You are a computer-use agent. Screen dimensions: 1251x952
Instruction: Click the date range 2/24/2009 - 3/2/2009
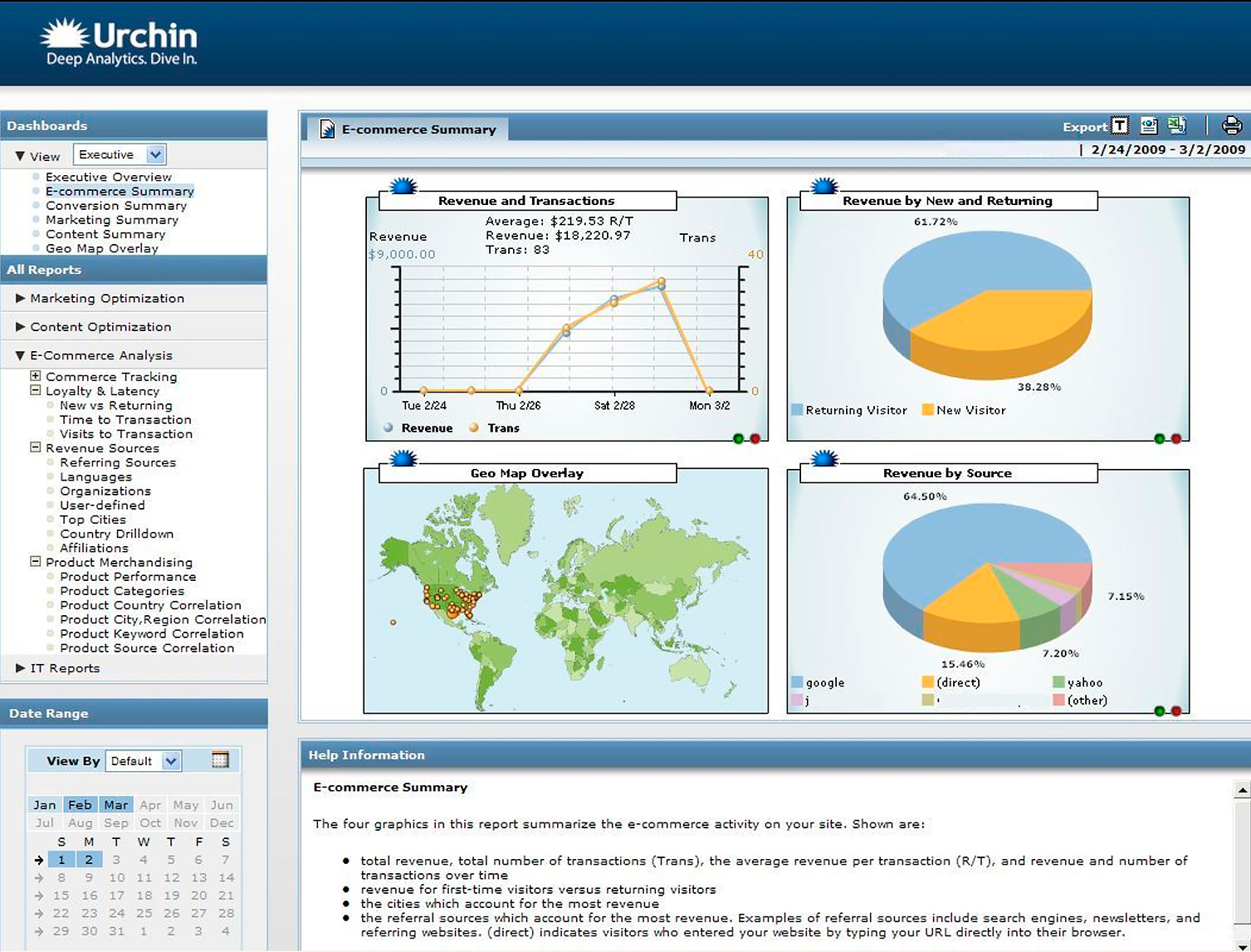point(1168,149)
